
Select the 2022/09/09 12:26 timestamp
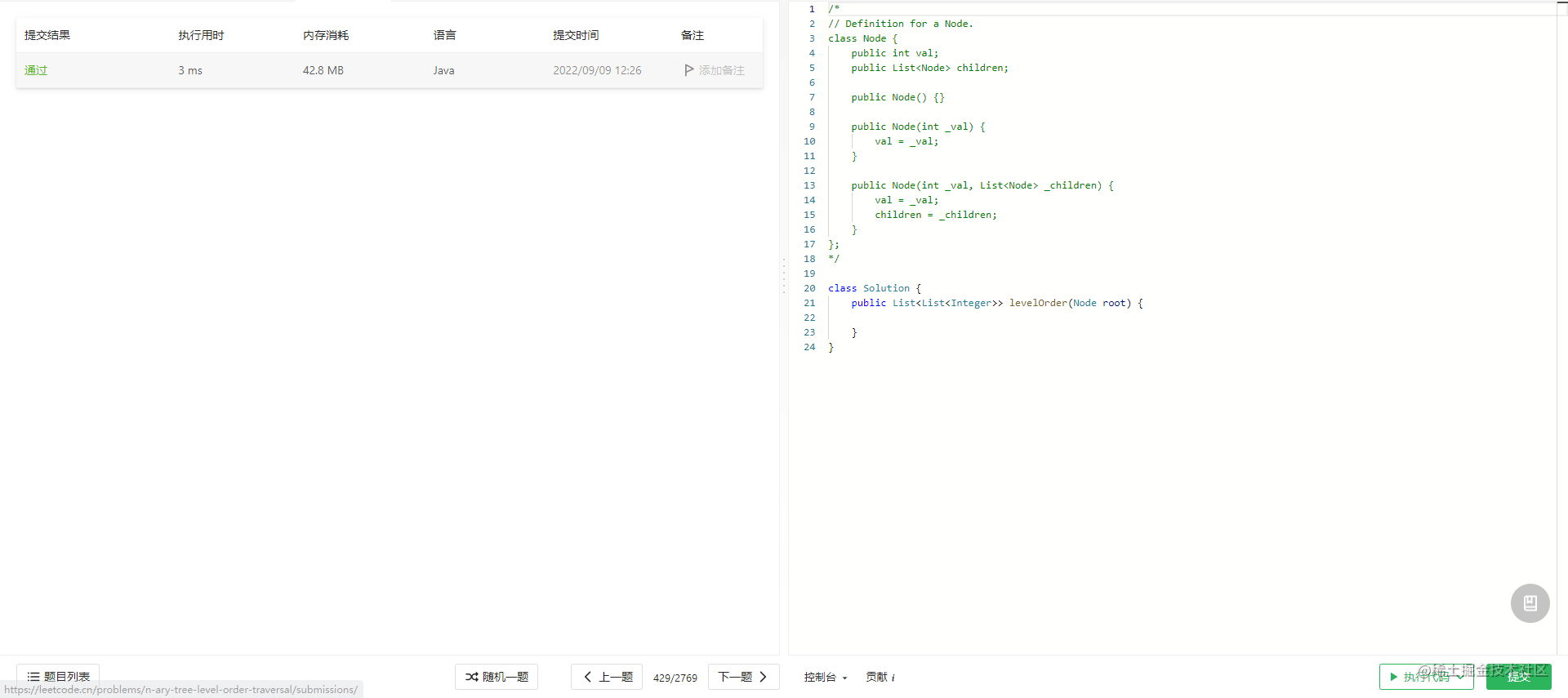597,70
